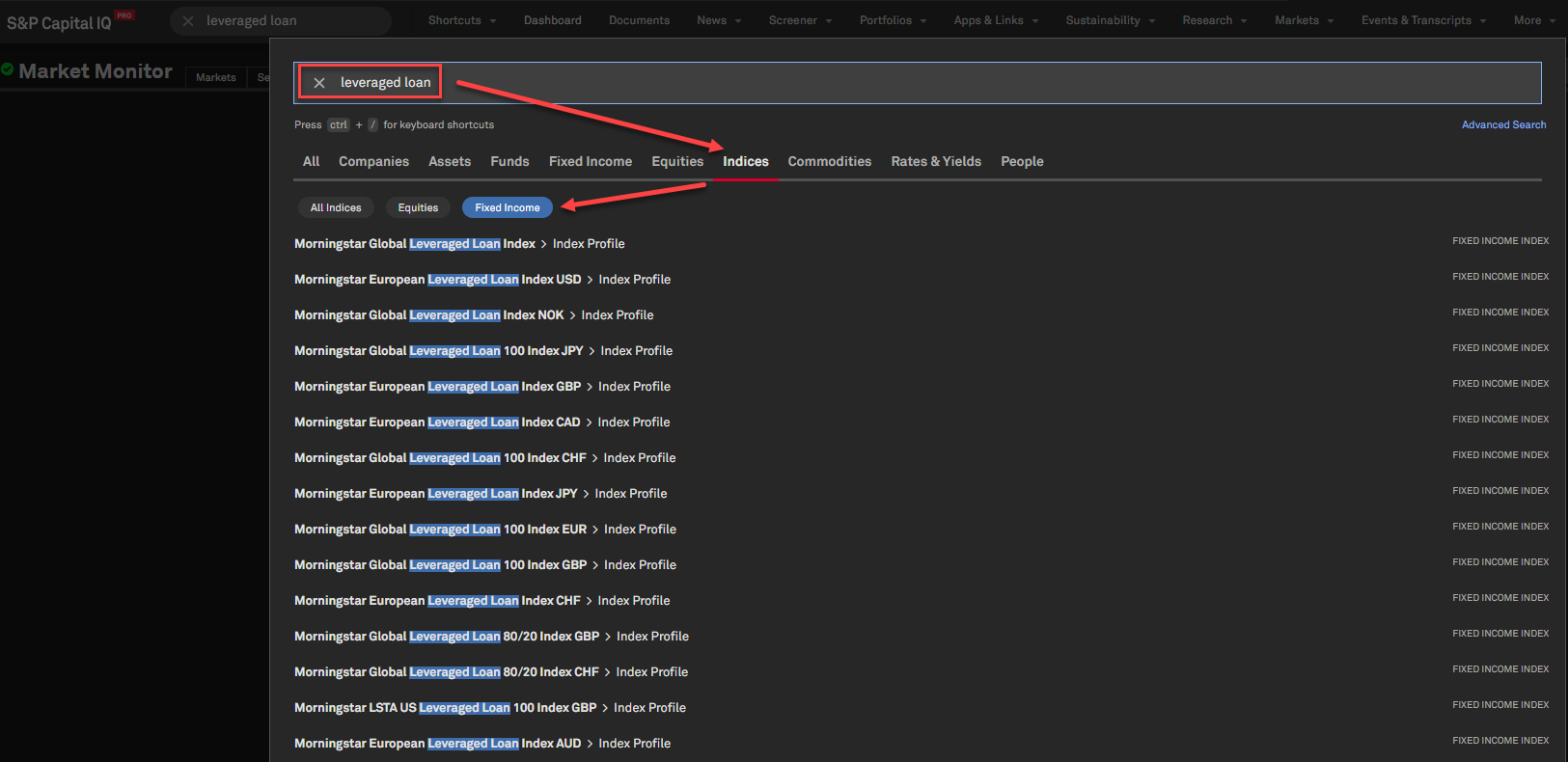Open the Funds results tab

coord(509,161)
